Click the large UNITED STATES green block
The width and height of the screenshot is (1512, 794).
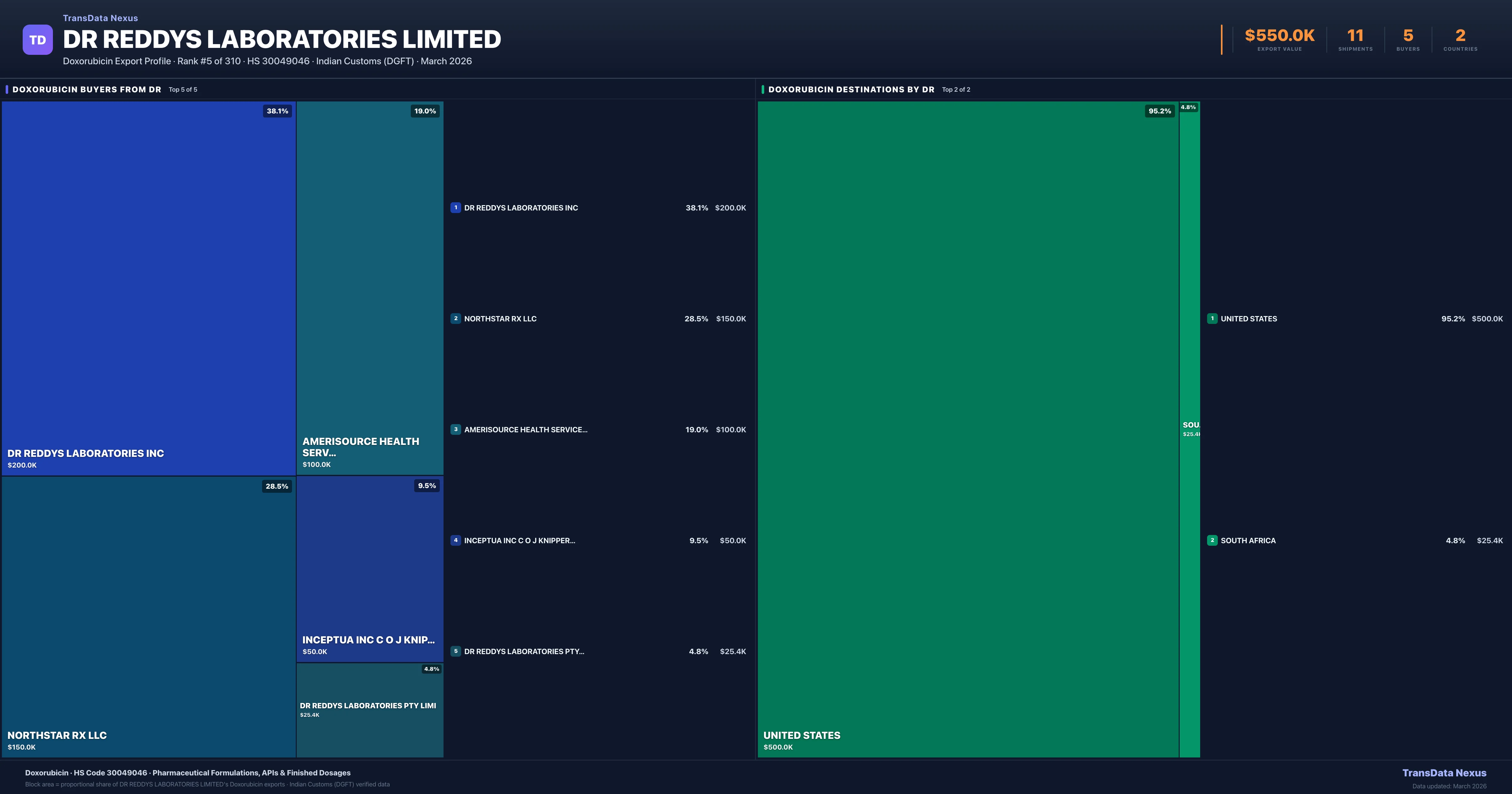[969, 429]
